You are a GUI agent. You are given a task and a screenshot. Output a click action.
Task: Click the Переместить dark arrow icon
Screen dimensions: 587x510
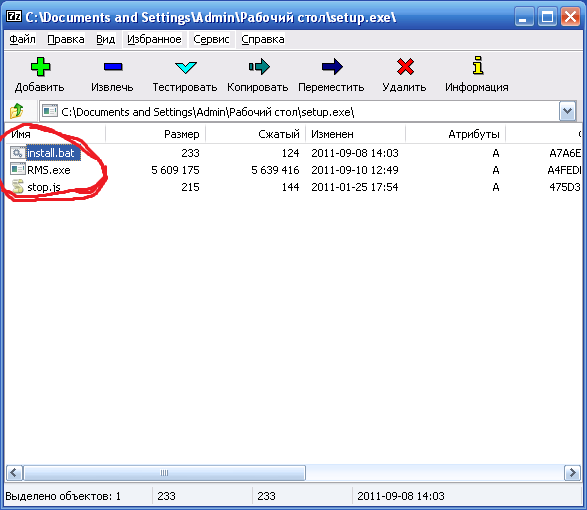(x=332, y=67)
